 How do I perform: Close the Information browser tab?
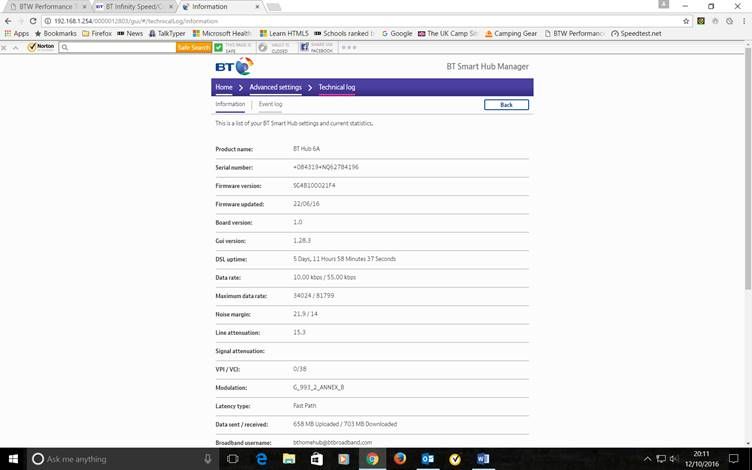pos(257,7)
